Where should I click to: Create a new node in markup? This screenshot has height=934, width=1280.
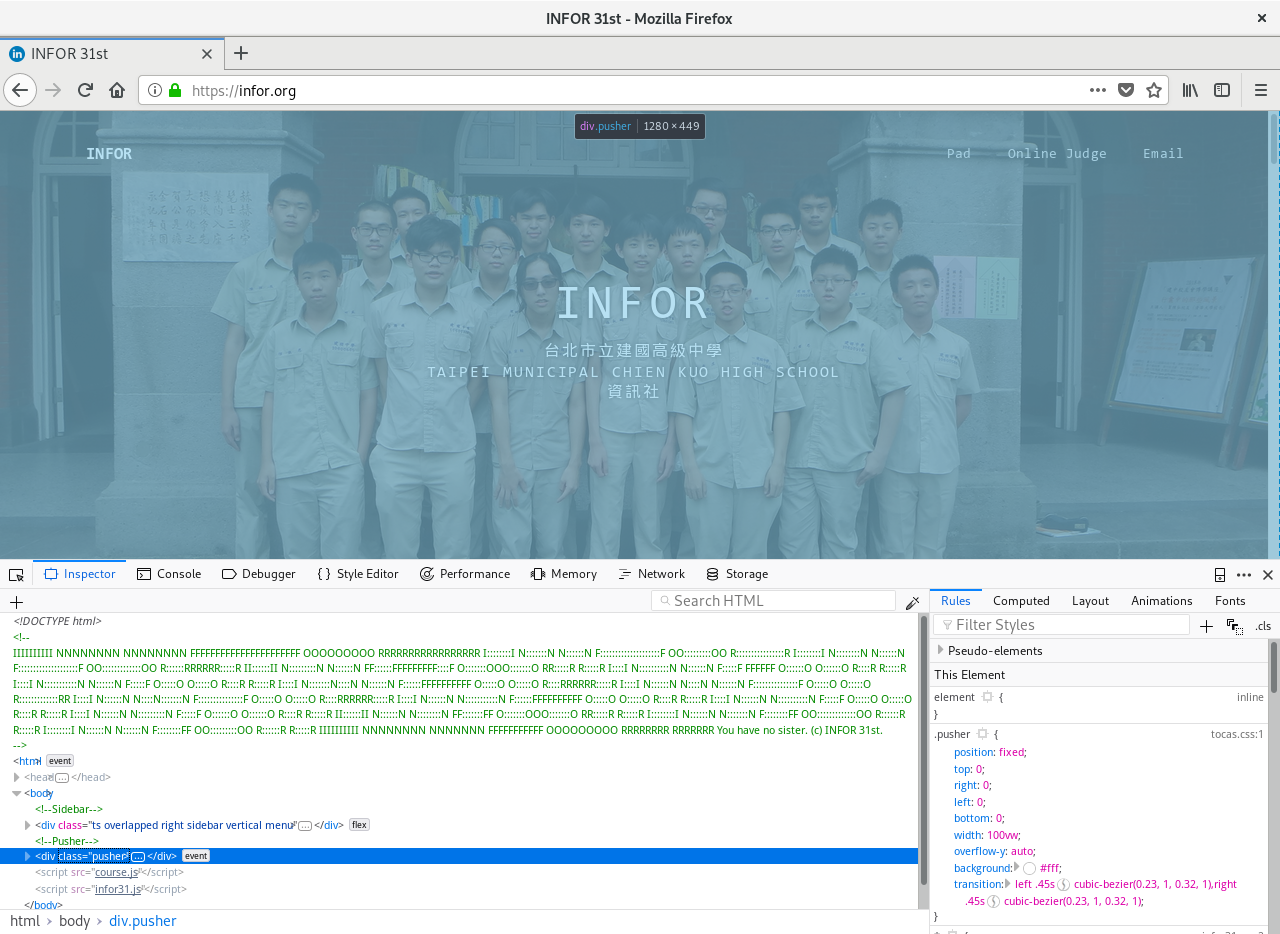pyautogui.click(x=16, y=602)
